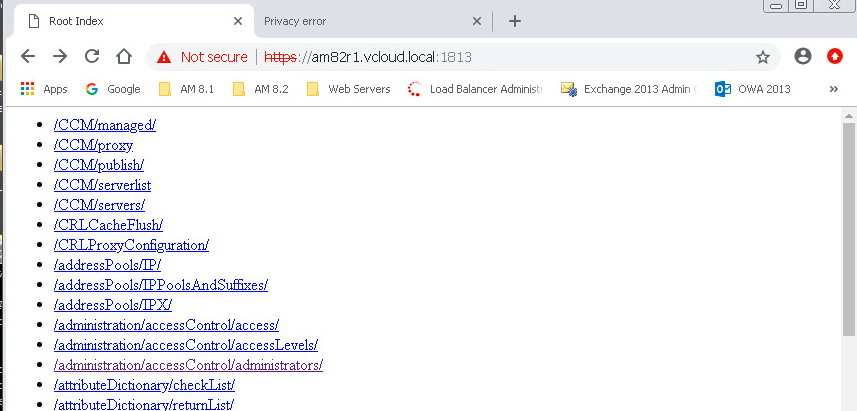Open the /CCM/managed/ link

pos(104,125)
